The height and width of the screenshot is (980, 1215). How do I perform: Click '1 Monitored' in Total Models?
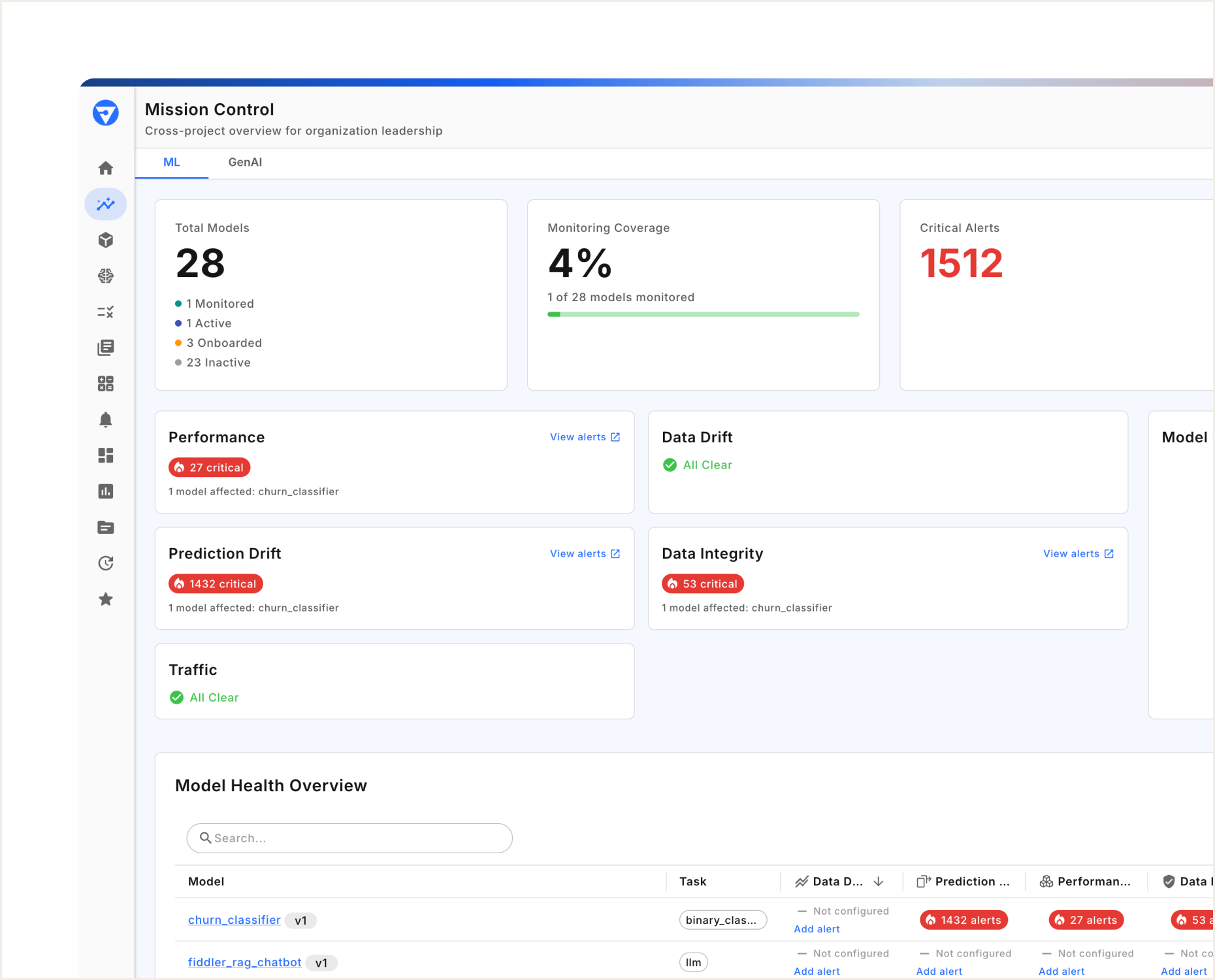220,304
